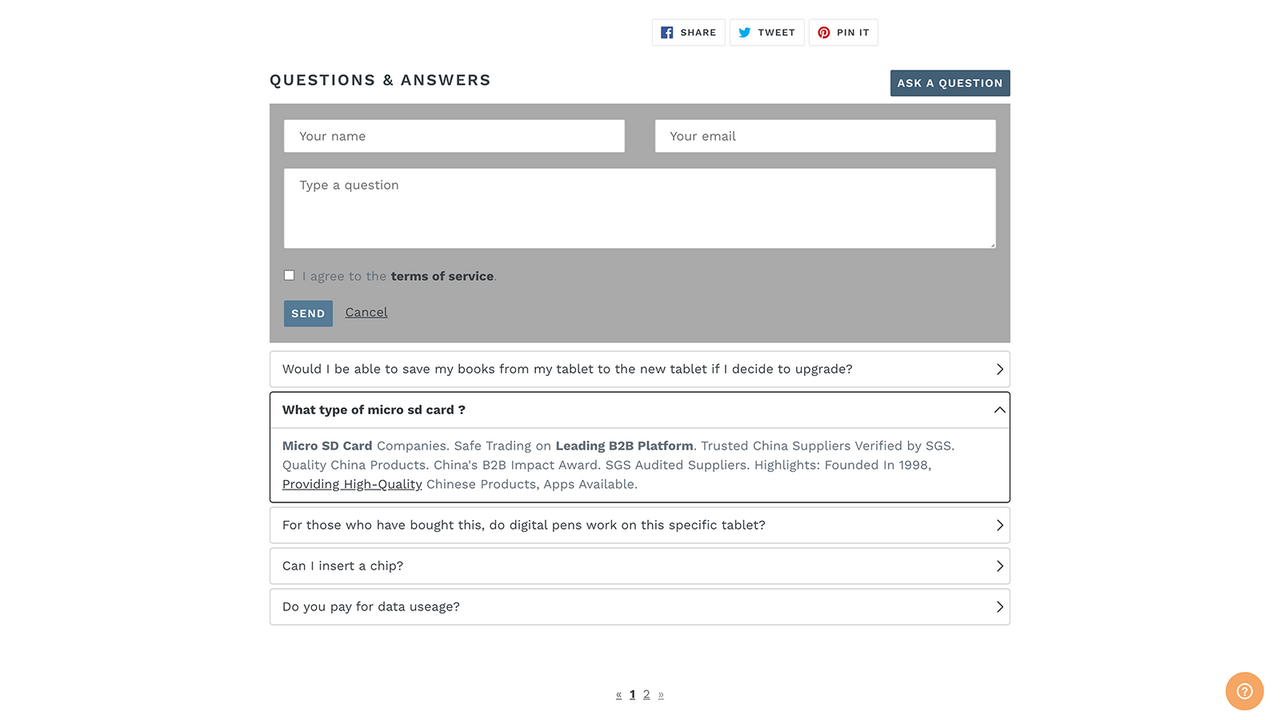Expand the question about digital pens

click(x=640, y=524)
